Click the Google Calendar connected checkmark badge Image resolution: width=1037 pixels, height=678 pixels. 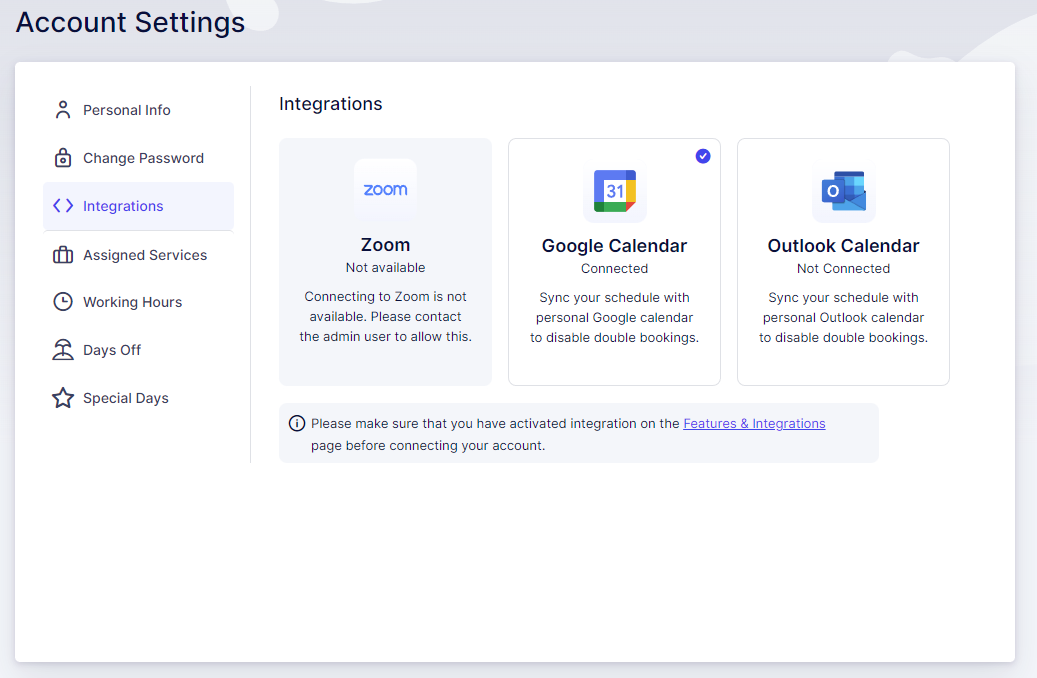(703, 156)
